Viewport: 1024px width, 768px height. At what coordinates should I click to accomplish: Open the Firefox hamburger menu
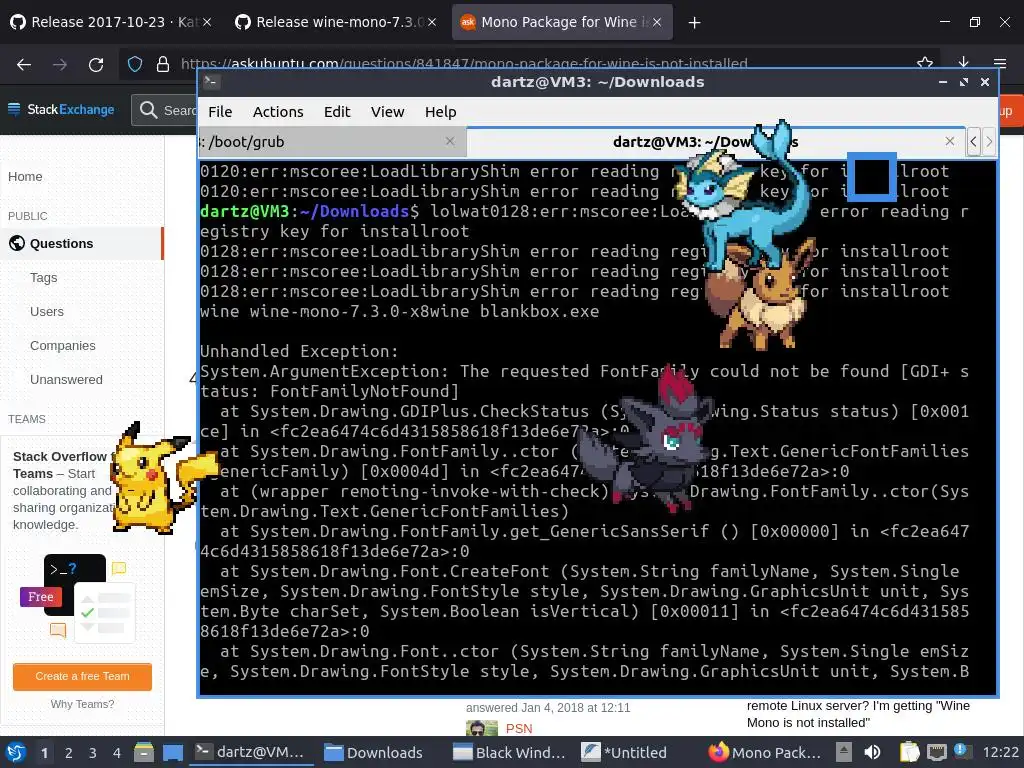[x=1000, y=63]
